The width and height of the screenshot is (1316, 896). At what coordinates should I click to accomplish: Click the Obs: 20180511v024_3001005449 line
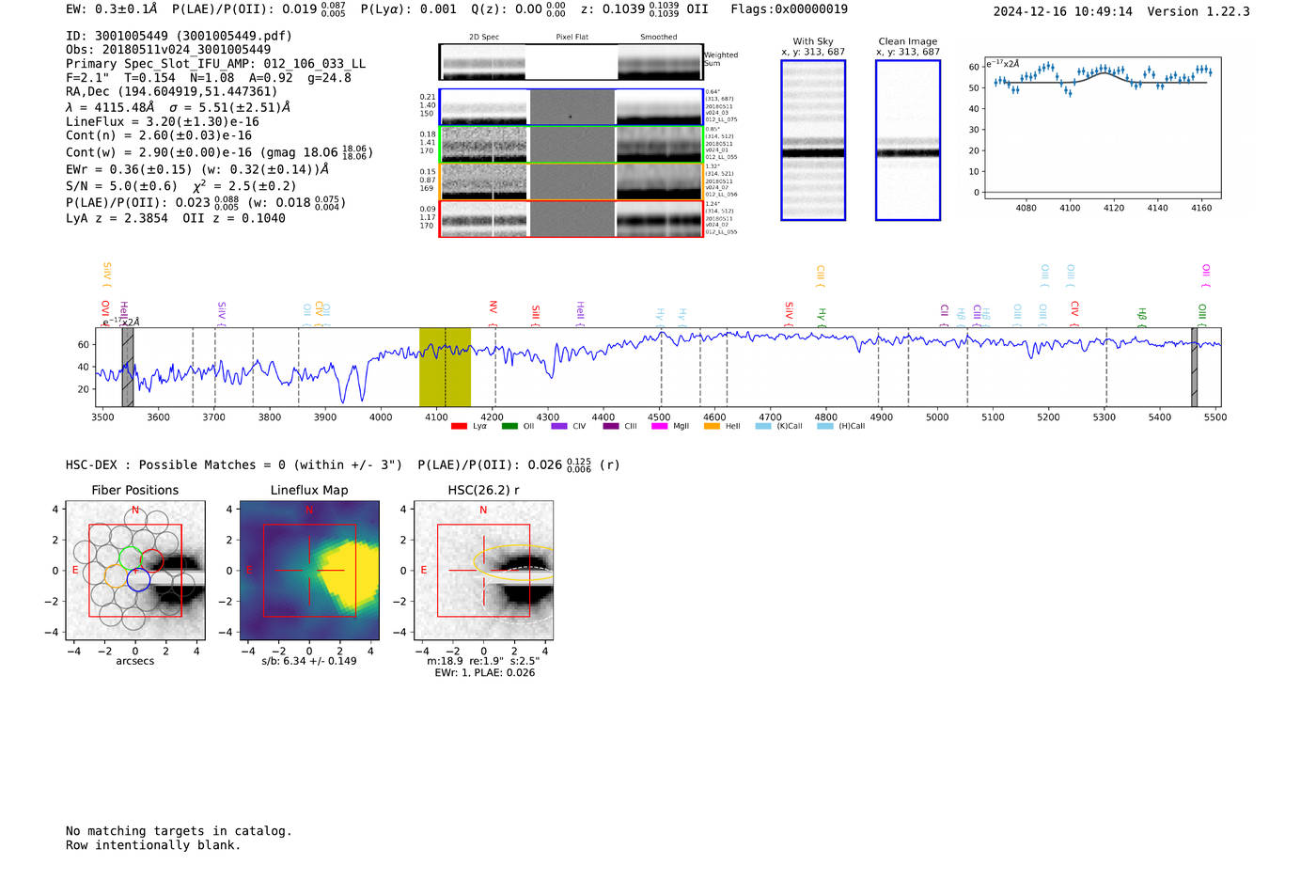[x=168, y=50]
